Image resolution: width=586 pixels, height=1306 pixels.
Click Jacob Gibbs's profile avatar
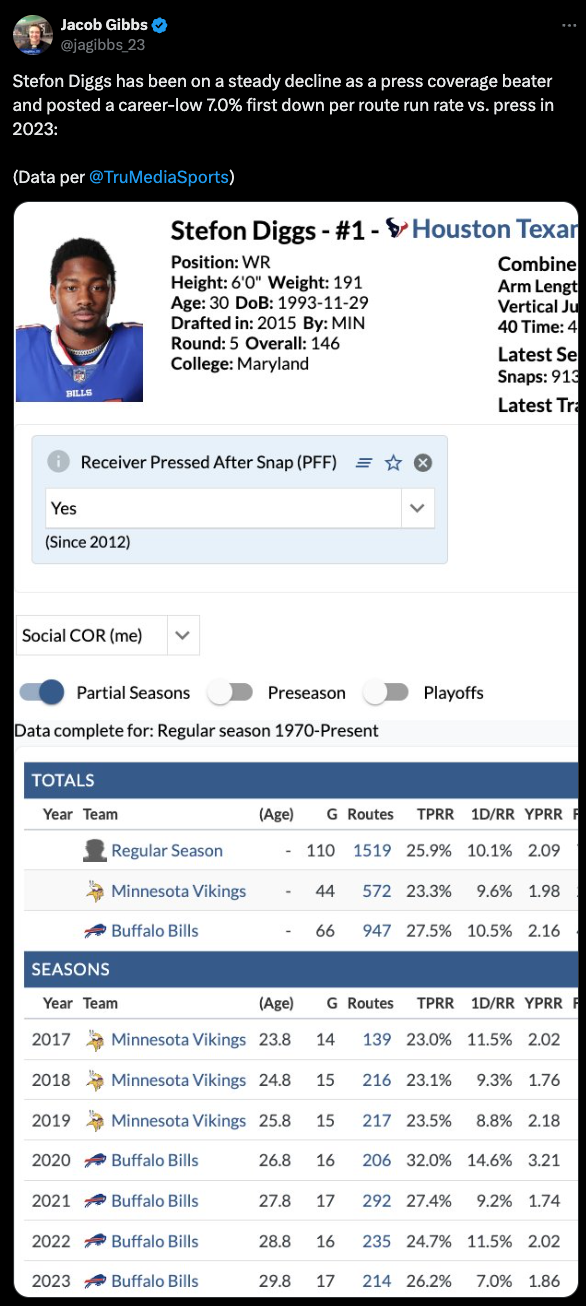click(x=32, y=35)
